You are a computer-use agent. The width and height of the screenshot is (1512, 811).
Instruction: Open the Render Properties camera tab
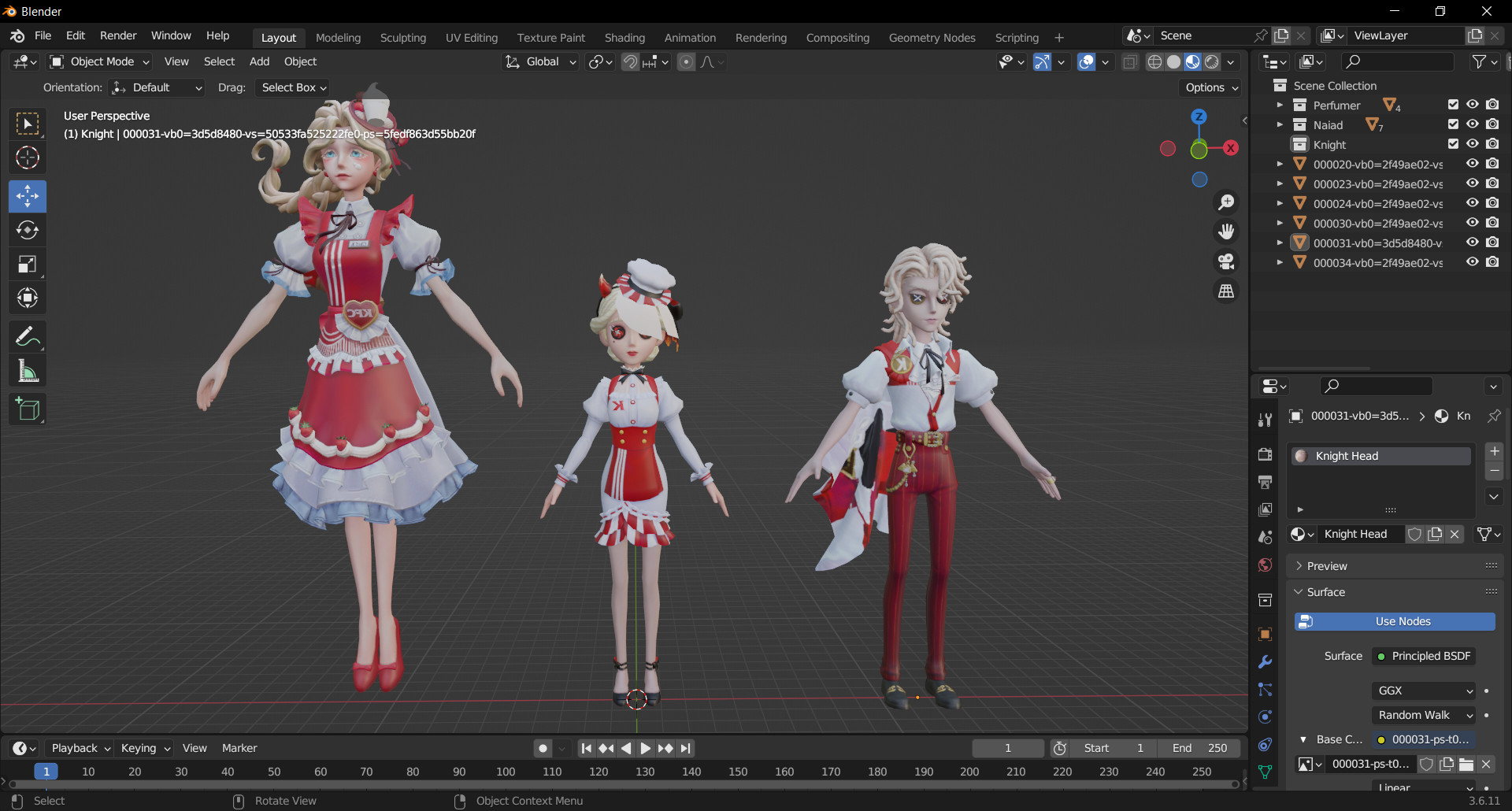click(x=1265, y=454)
